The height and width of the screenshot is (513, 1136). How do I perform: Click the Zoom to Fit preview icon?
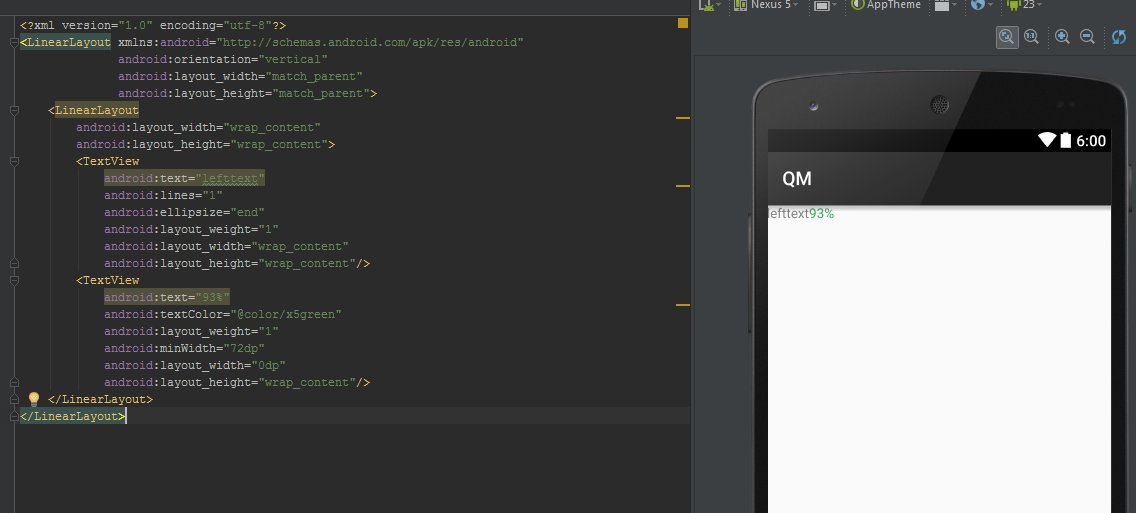click(1007, 37)
